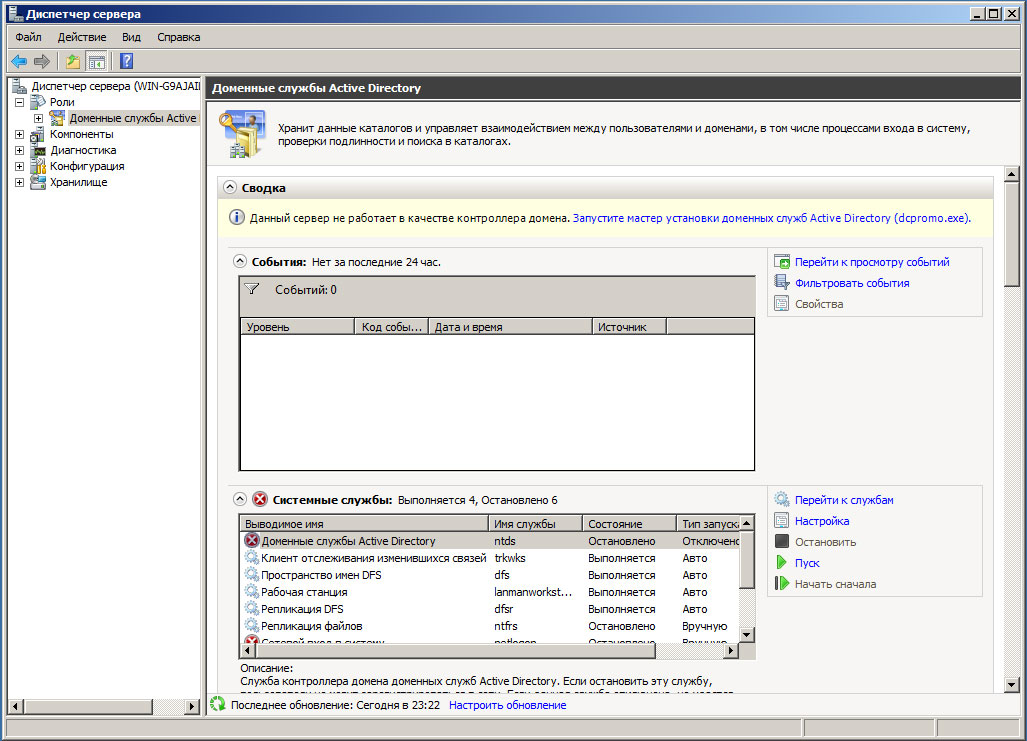Screen dimensions: 1027x741
Task: Launch the dcpromo.exe setup wizard link
Action: point(770,218)
